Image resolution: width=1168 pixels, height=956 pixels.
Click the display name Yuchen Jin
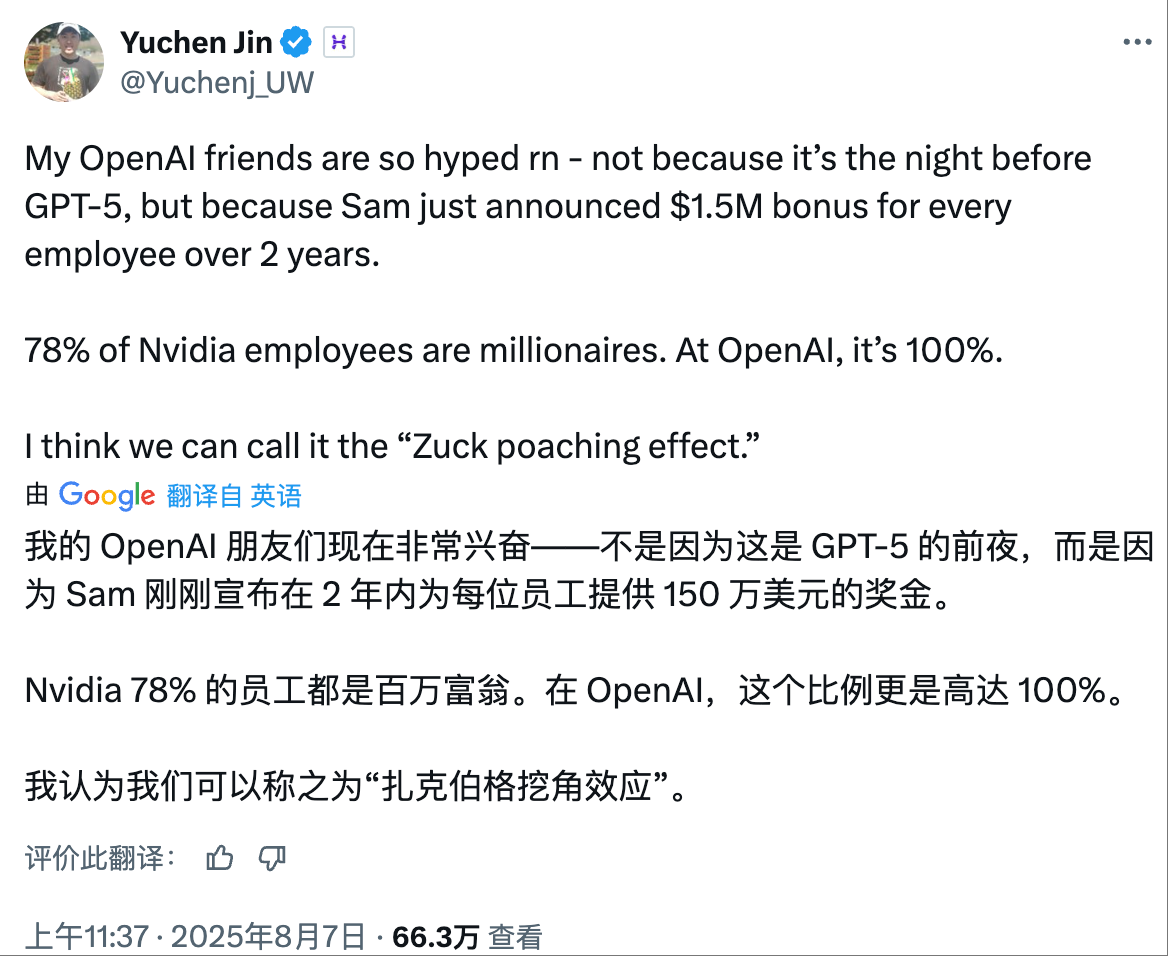coord(195,42)
